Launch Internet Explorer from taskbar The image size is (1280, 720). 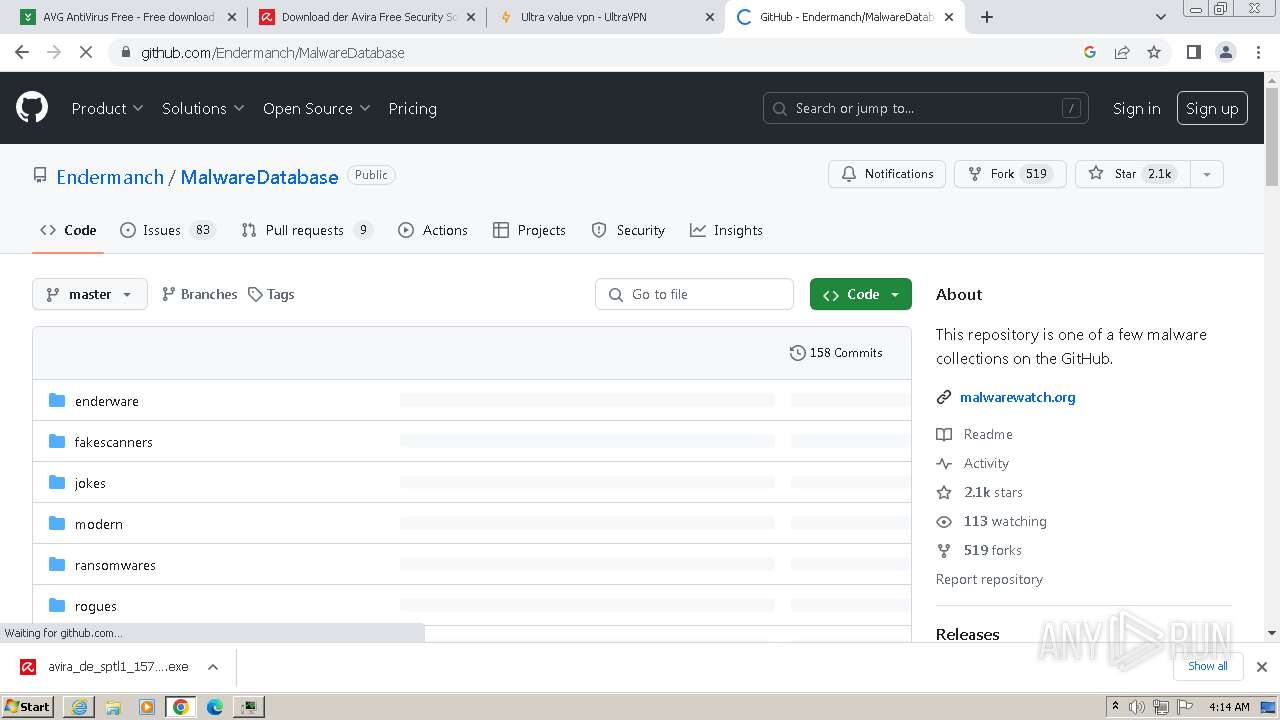click(x=79, y=707)
